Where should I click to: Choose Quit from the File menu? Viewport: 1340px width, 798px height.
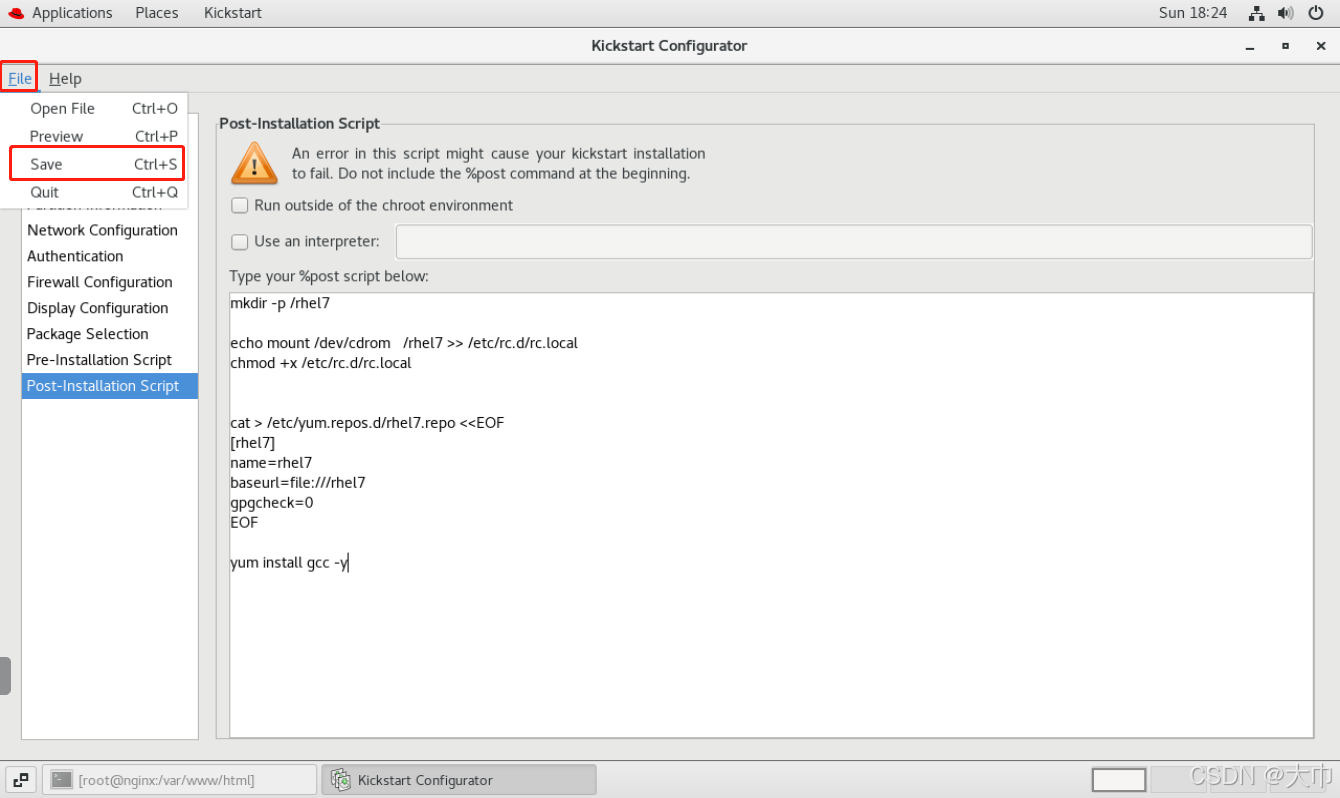[94, 192]
